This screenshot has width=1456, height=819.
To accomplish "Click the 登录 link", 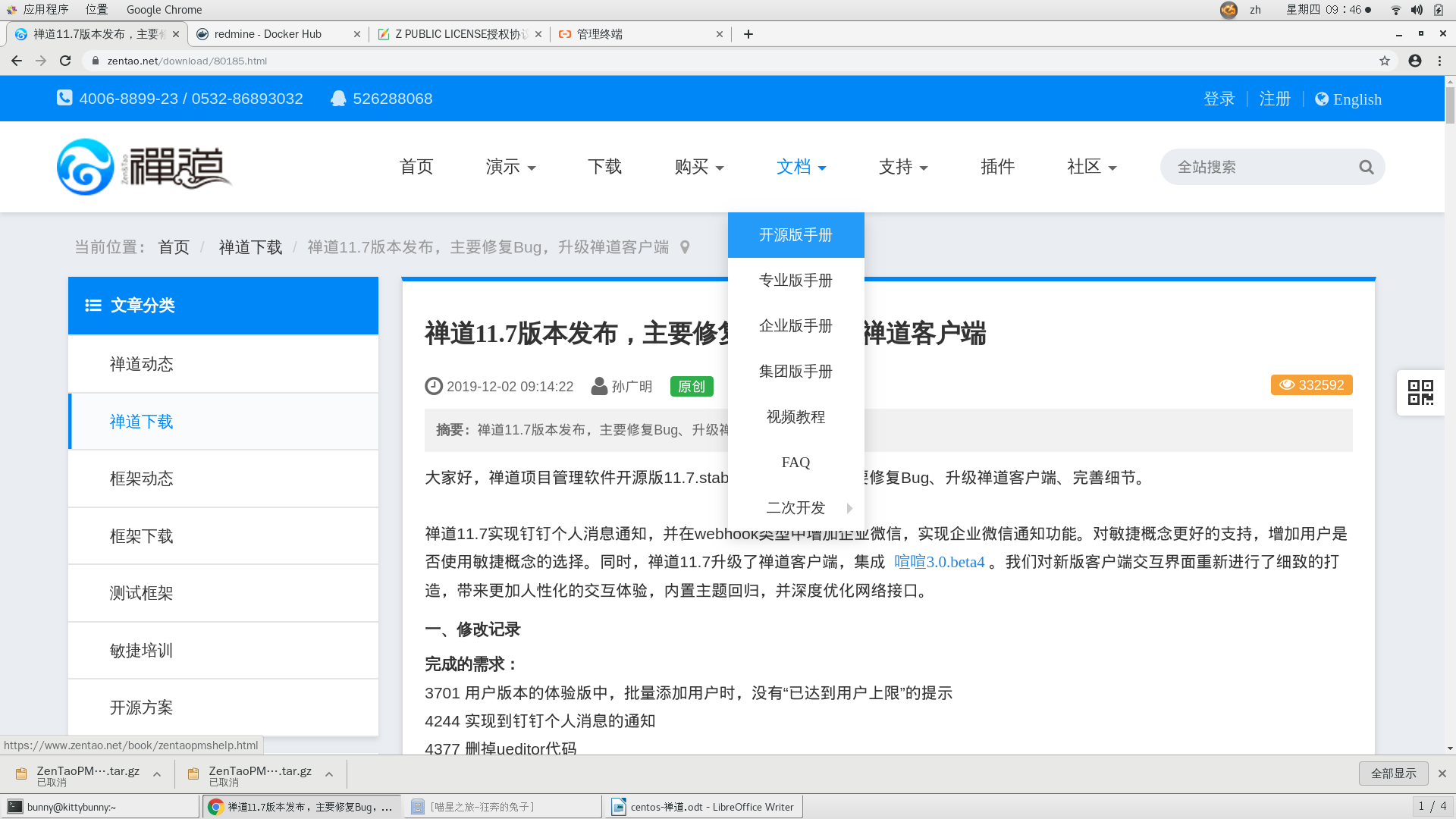I will click(x=1219, y=99).
